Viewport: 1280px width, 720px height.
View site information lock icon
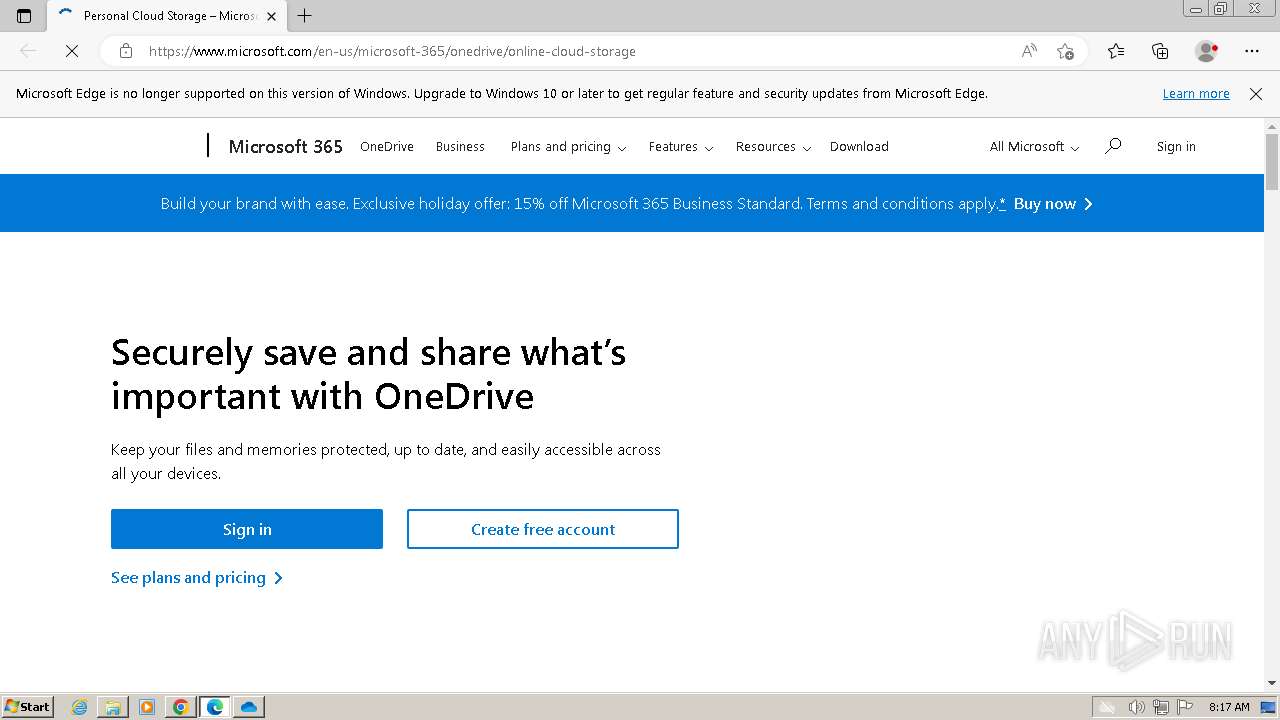click(126, 51)
